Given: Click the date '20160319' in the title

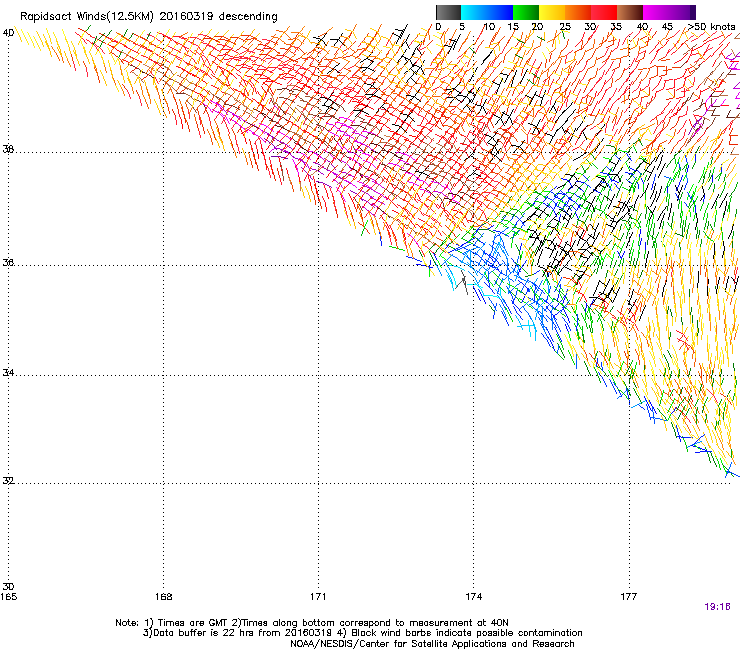Looking at the screenshot, I should coord(186,16).
